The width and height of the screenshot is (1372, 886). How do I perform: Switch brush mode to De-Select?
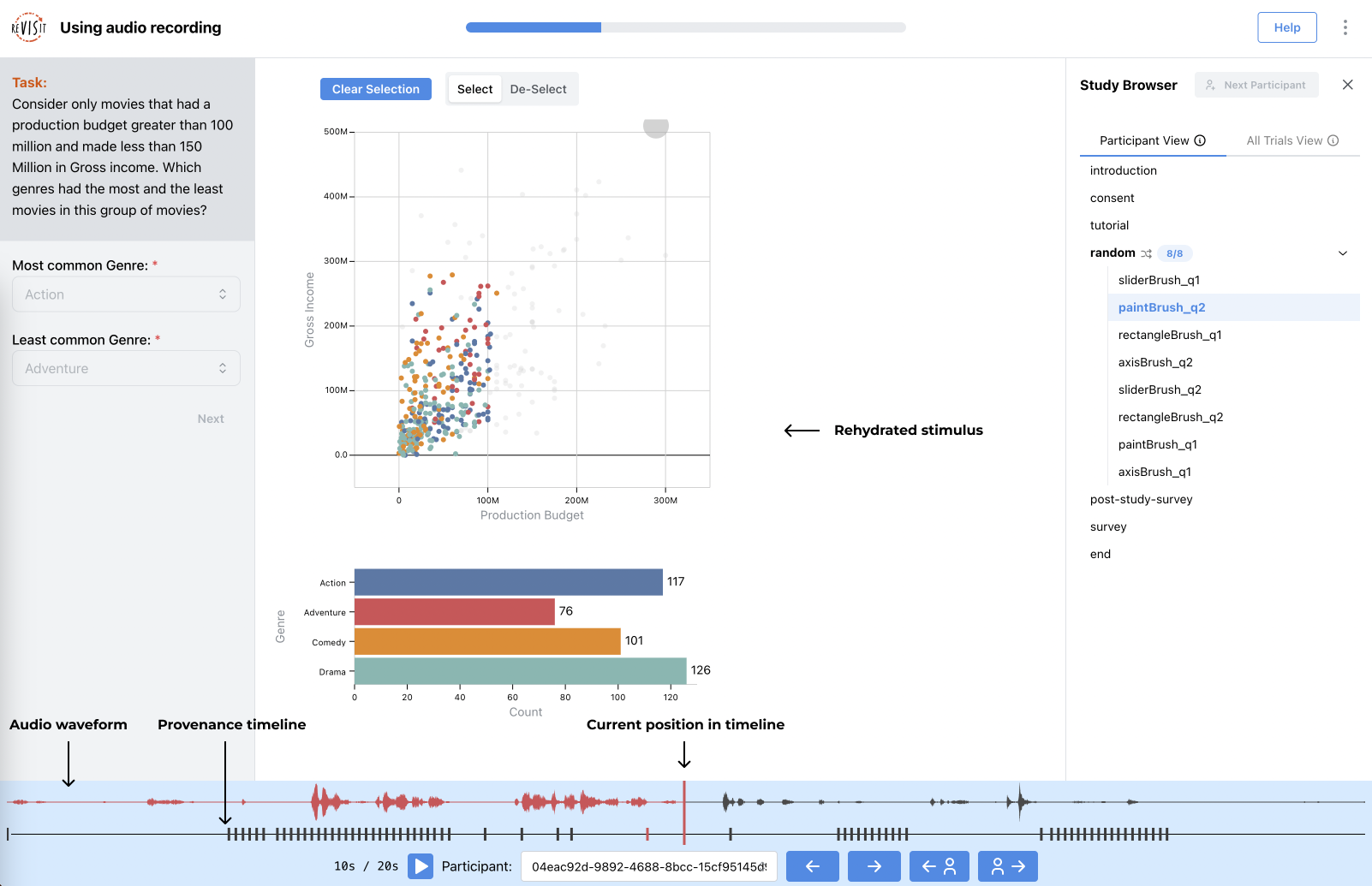[538, 89]
